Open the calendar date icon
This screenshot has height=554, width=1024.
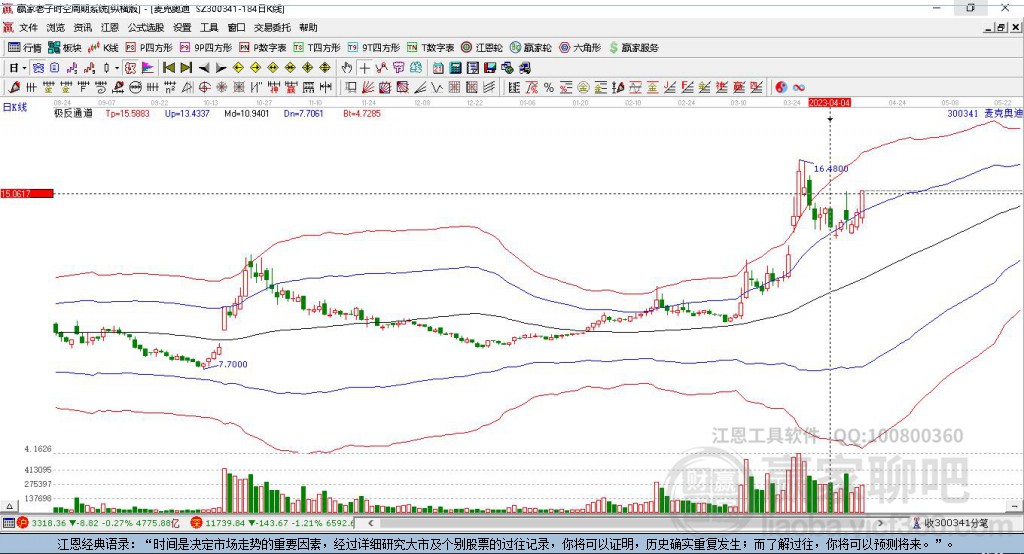click(x=438, y=68)
